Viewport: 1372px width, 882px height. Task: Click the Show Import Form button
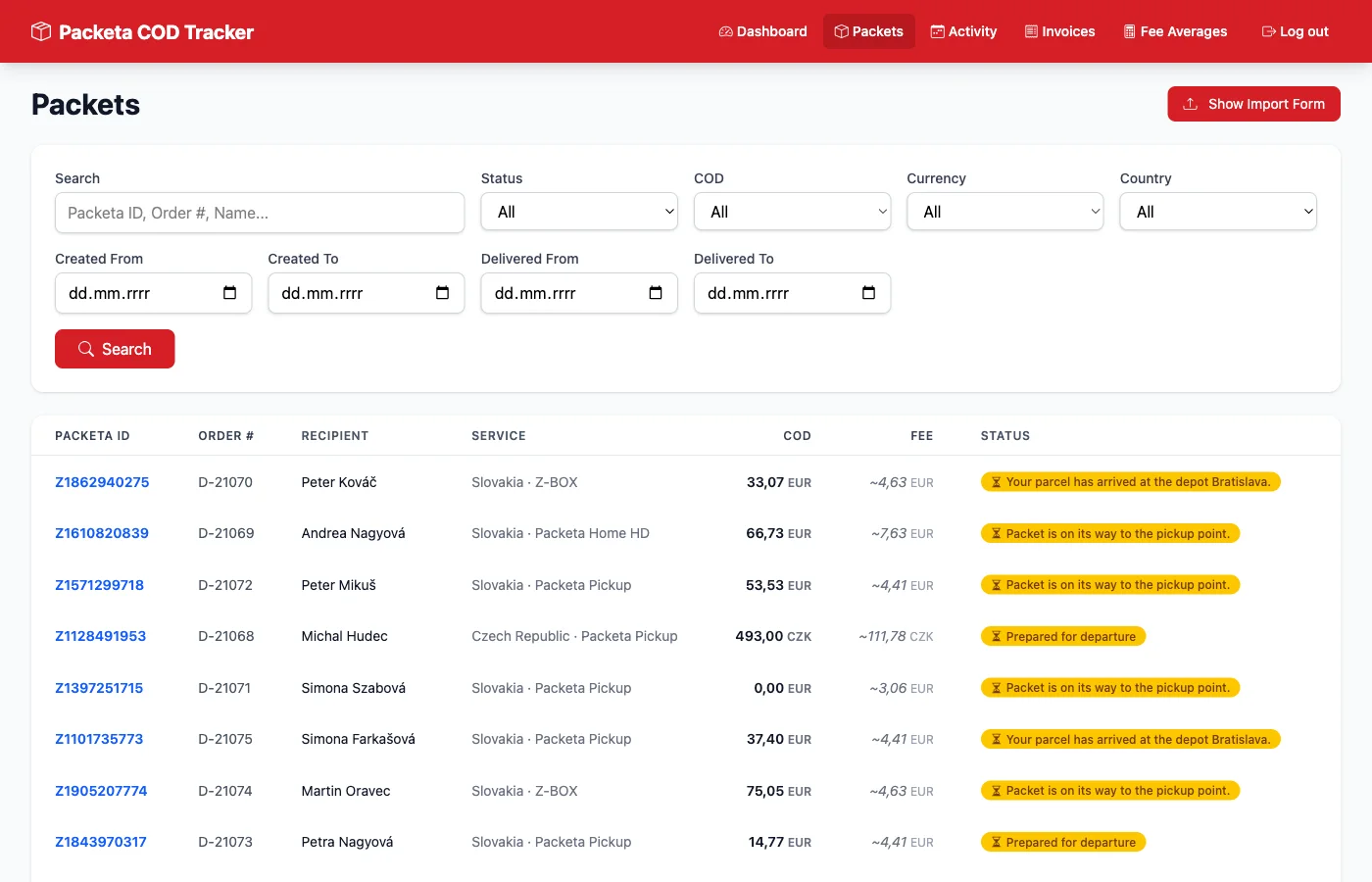[x=1253, y=104]
